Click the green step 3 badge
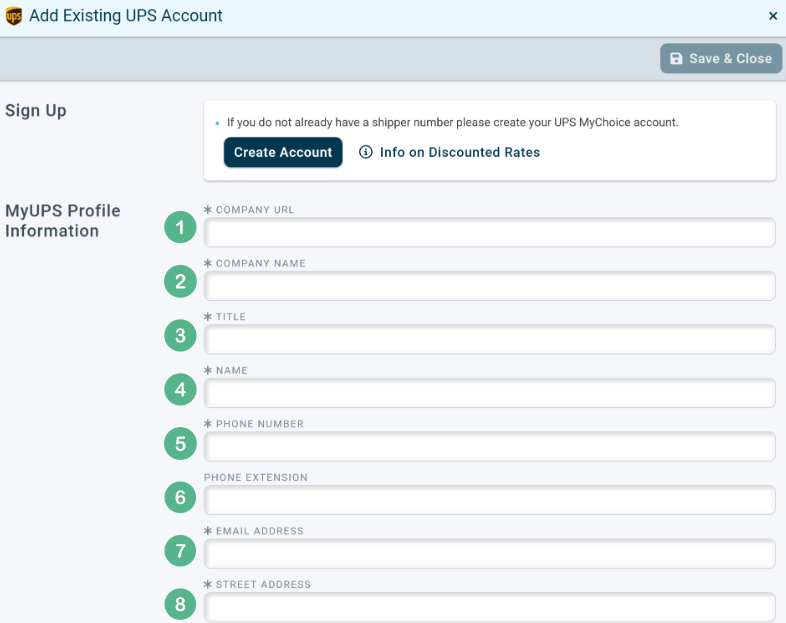 (x=180, y=335)
